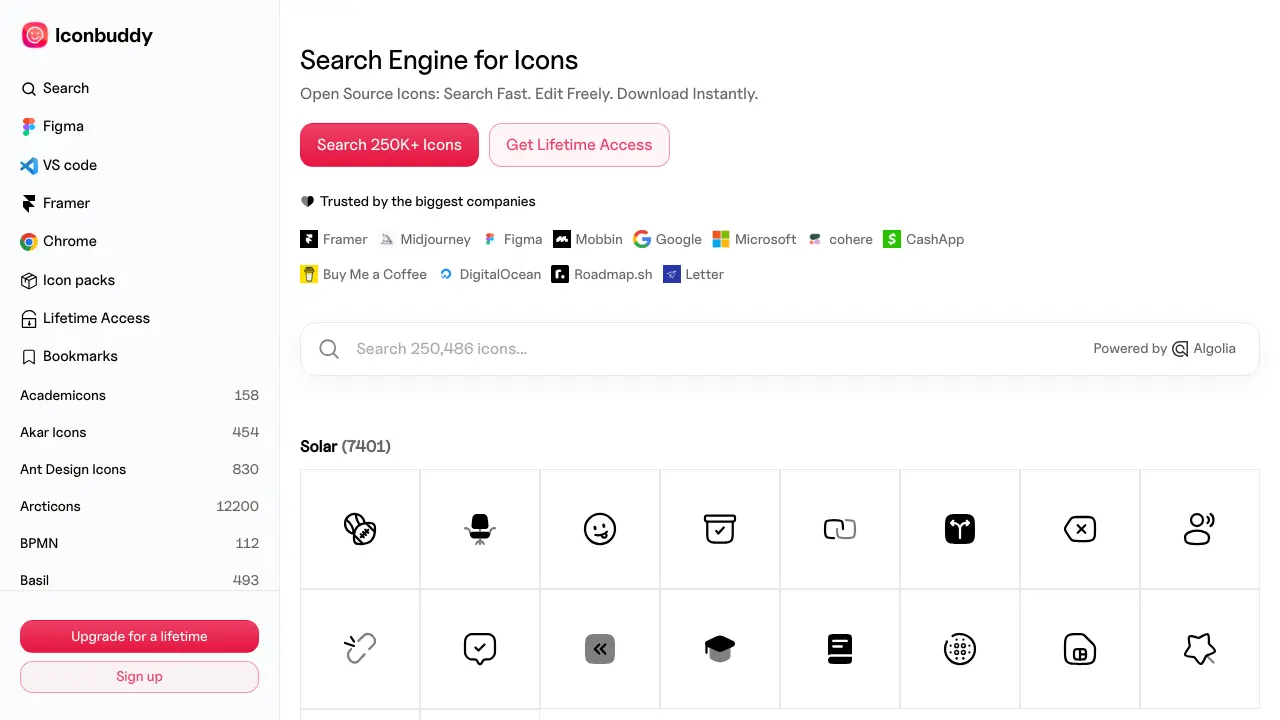The image size is (1280, 720).
Task: Open the Arcticons pack in sidebar list
Action: pos(139,506)
